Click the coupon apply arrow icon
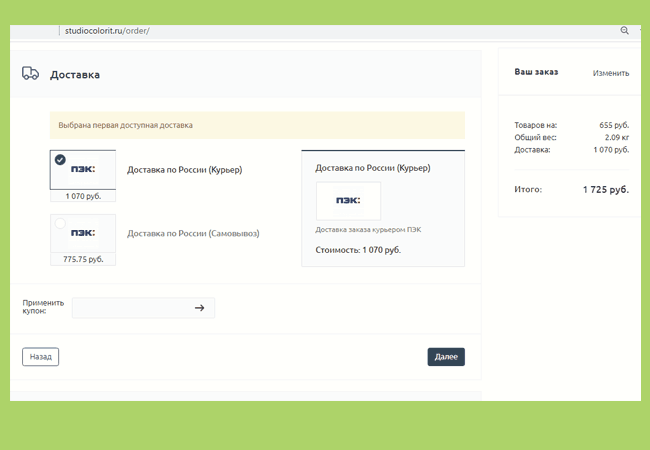 tap(199, 308)
